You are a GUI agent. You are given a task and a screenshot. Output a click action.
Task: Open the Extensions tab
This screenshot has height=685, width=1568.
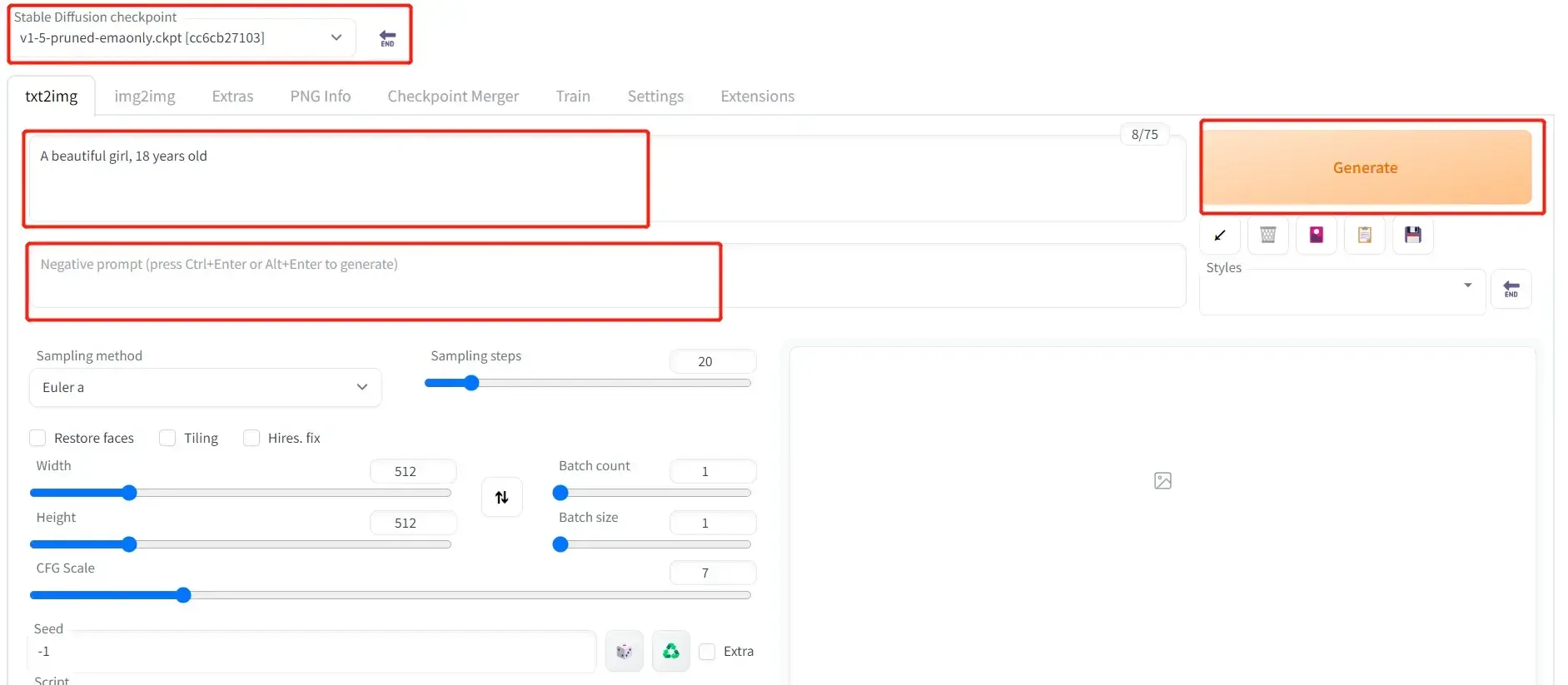757,97
